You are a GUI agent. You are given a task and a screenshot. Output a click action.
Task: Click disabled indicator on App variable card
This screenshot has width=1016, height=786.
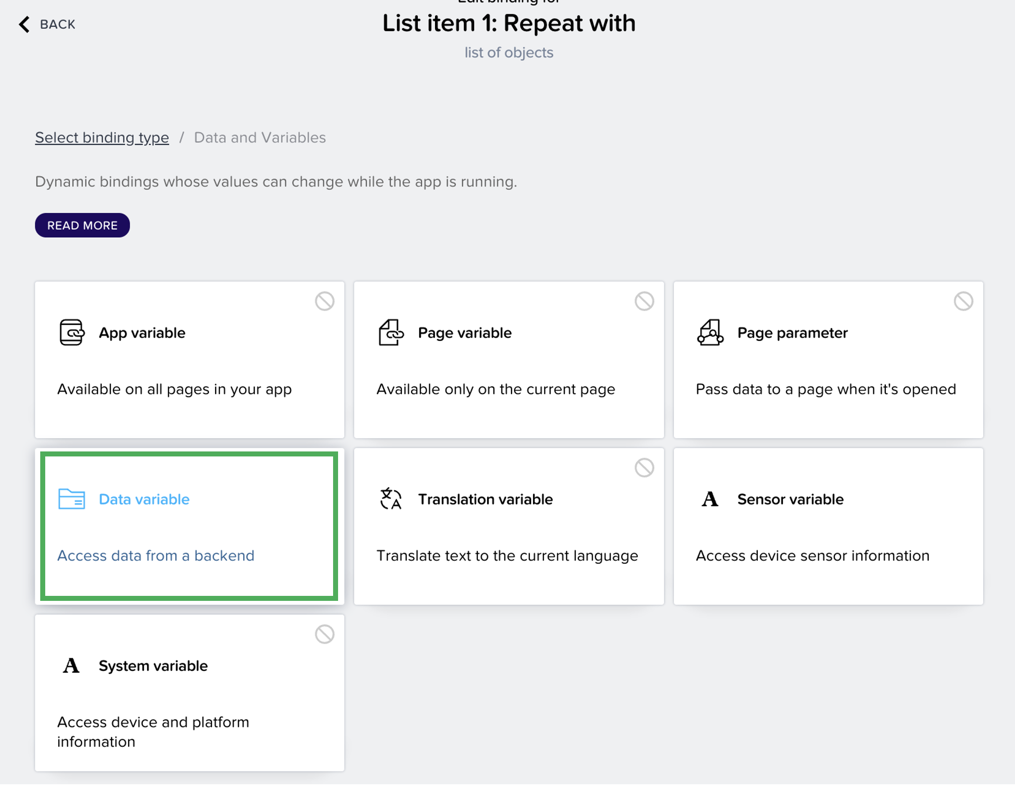325,301
